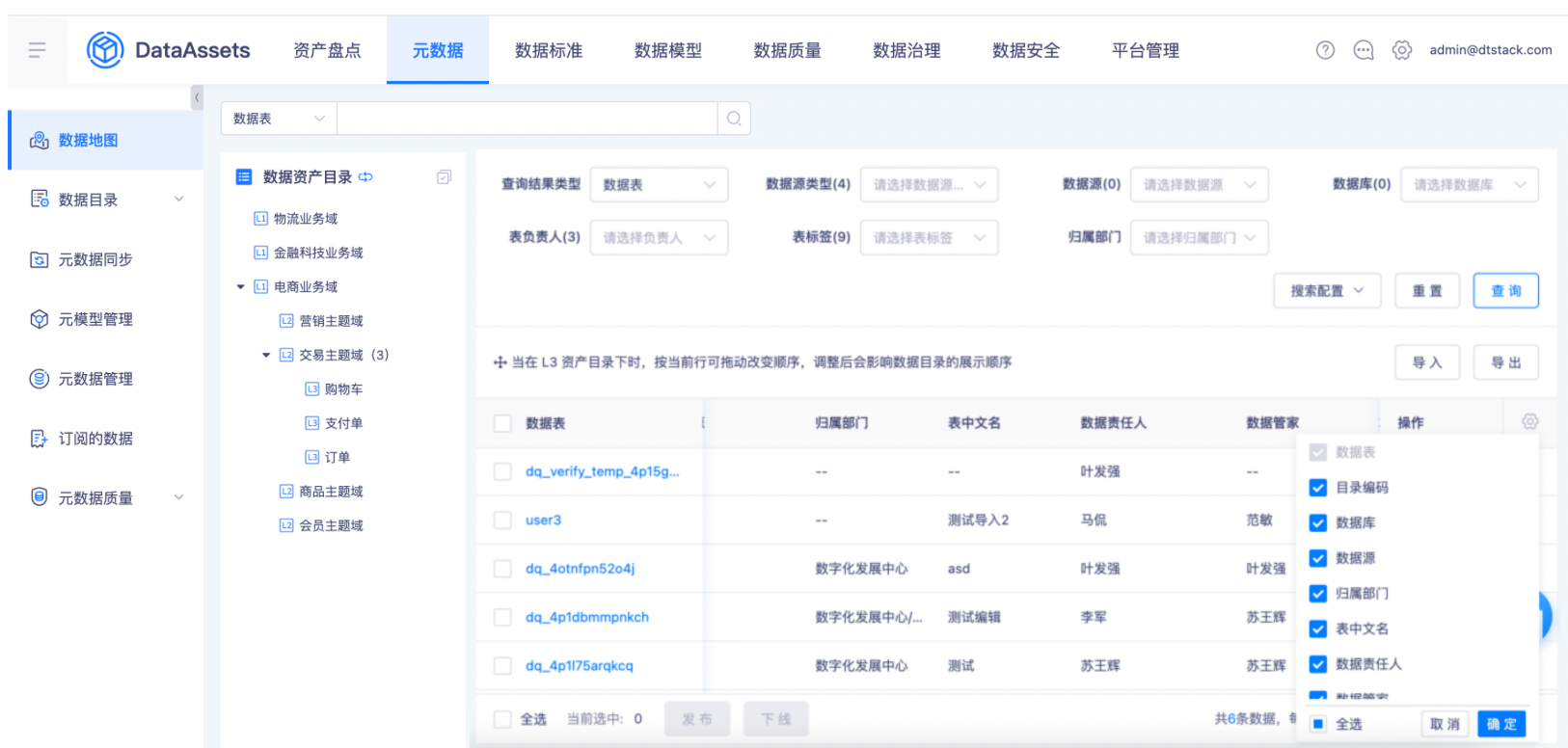Image resolution: width=1568 pixels, height=748 pixels.
Task: Click the 数据资产目录 list icon
Action: tap(244, 177)
